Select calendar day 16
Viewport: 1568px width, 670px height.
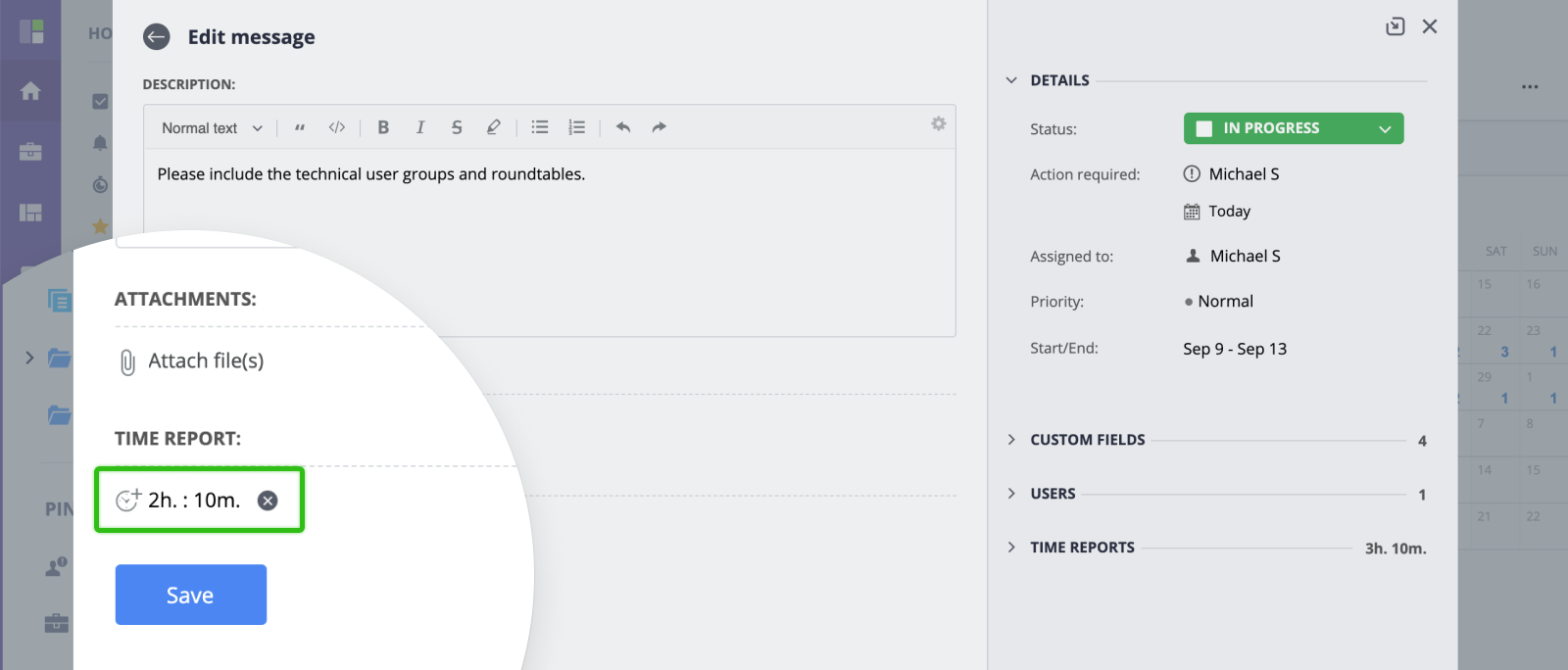[x=1533, y=284]
